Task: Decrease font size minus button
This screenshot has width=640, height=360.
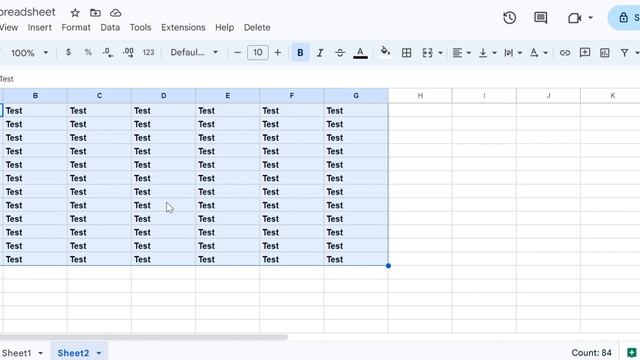Action: point(237,52)
